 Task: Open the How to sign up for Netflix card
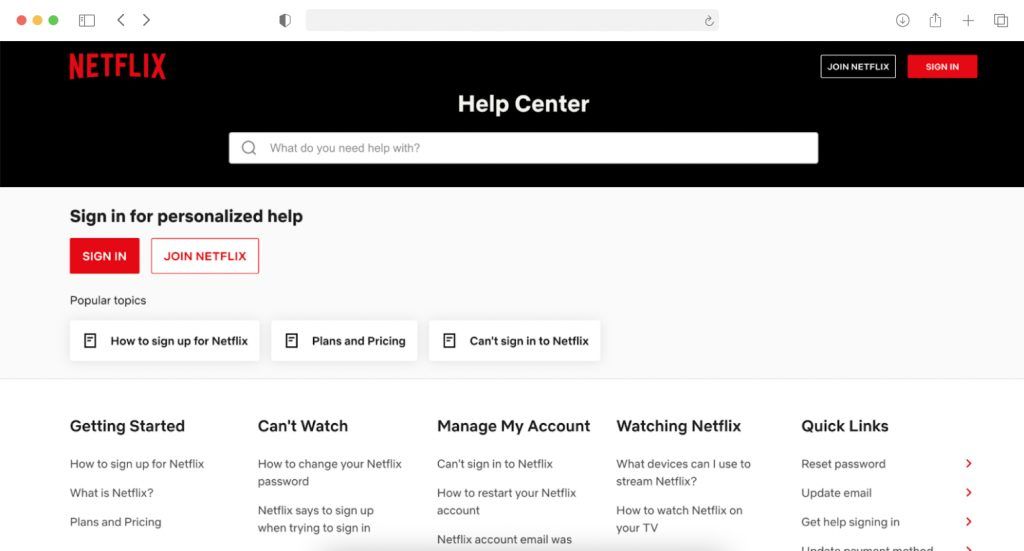point(165,341)
